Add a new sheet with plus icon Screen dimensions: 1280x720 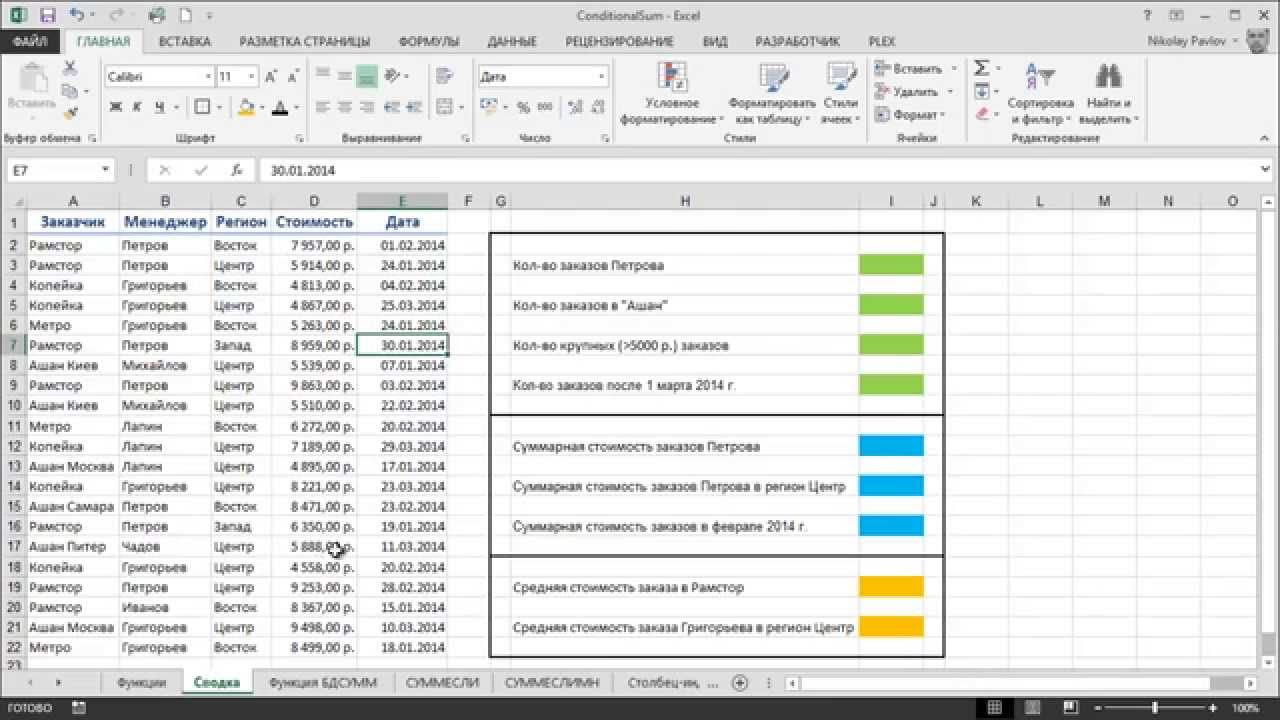coord(740,683)
